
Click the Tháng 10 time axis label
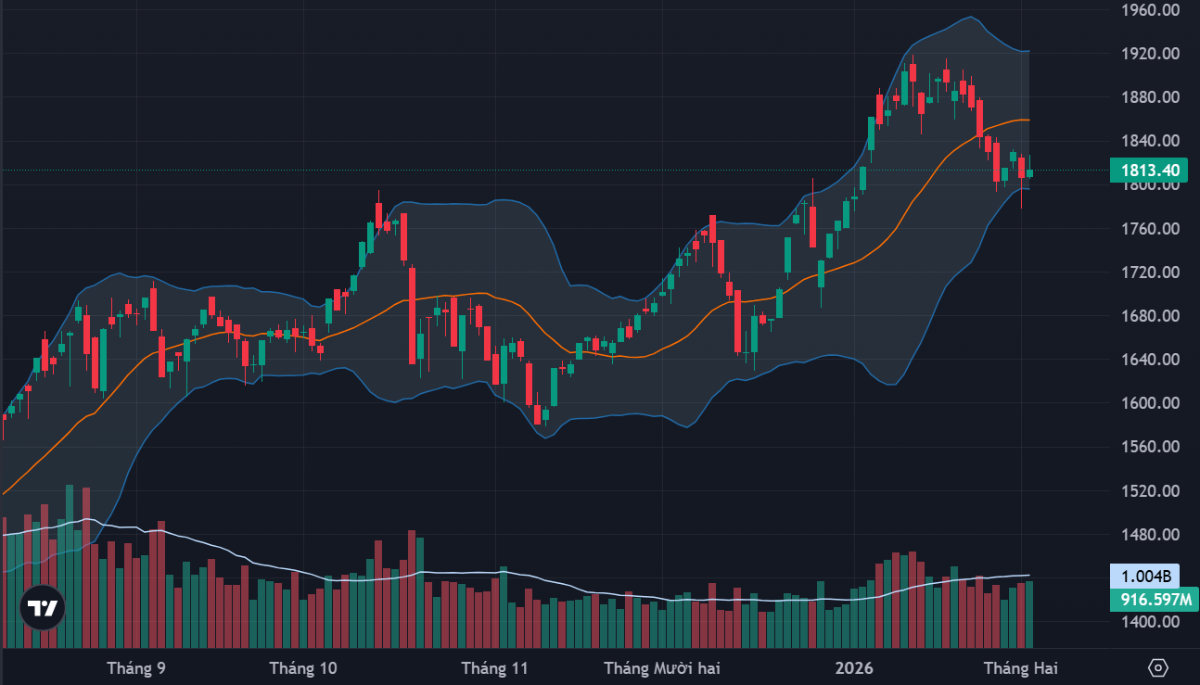point(304,667)
